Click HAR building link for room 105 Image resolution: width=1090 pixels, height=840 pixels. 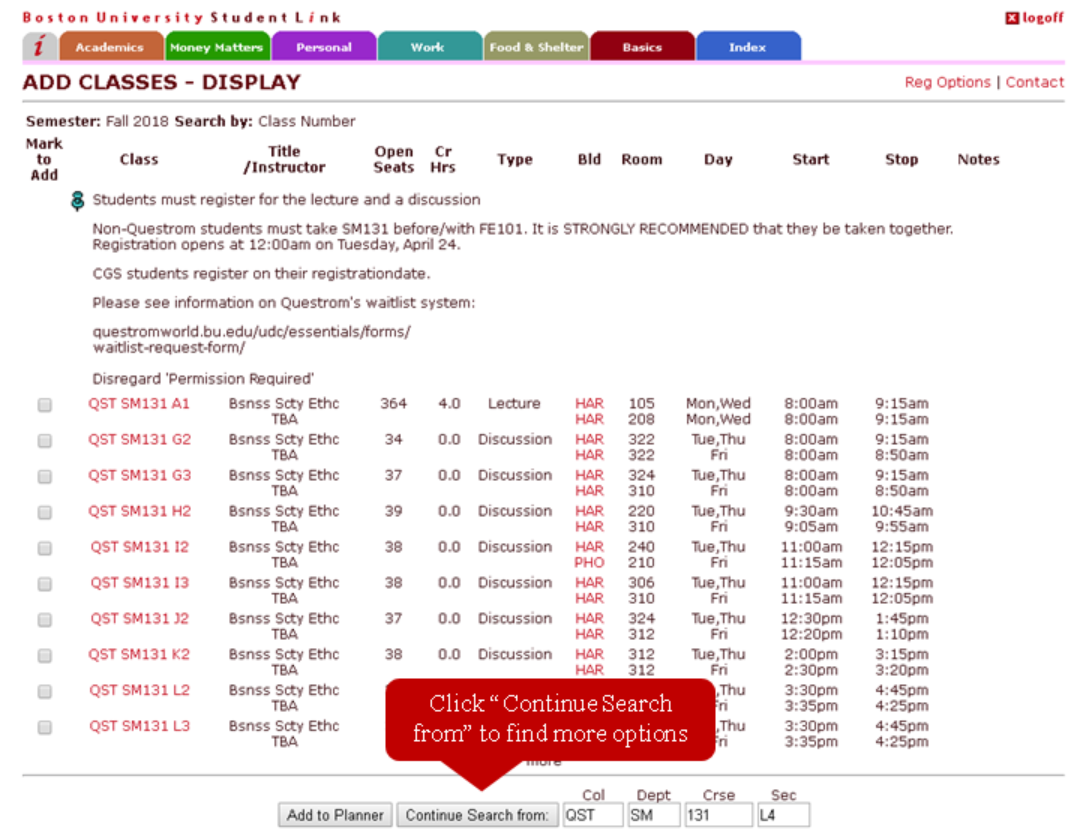point(589,403)
